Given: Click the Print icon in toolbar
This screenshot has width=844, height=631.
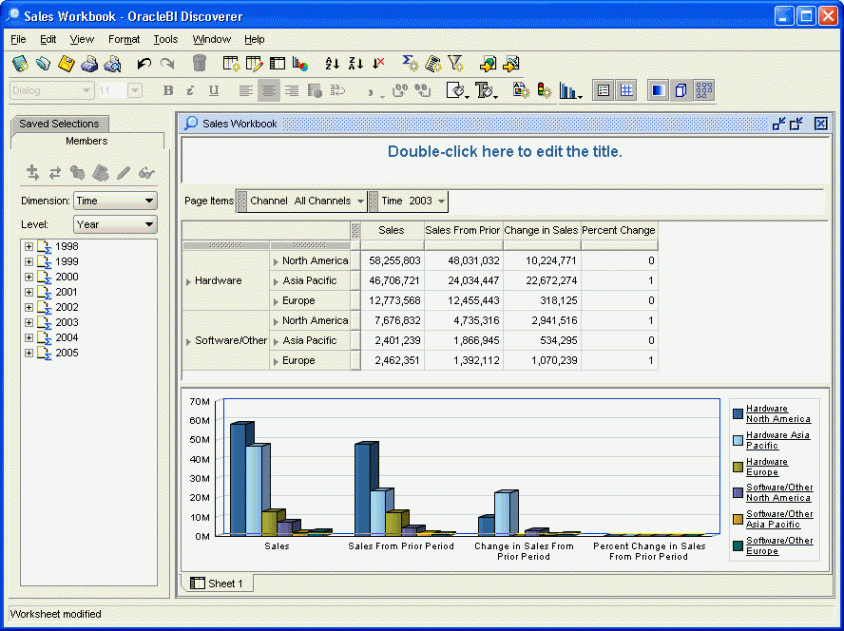Looking at the screenshot, I should coord(89,64).
